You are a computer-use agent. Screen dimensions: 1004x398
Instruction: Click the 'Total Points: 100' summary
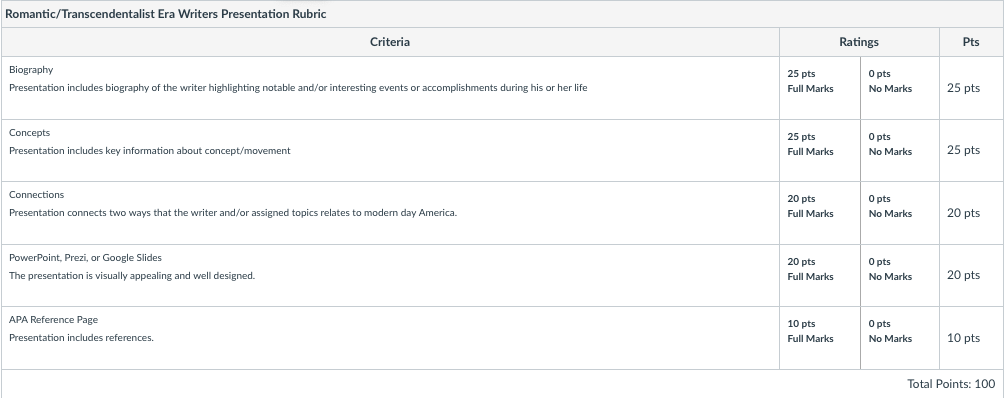[x=951, y=384]
